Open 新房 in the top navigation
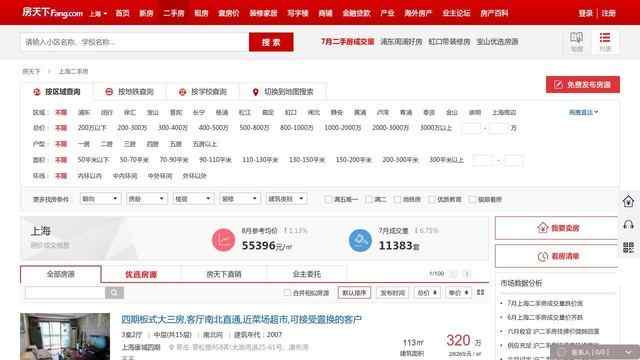 146,13
